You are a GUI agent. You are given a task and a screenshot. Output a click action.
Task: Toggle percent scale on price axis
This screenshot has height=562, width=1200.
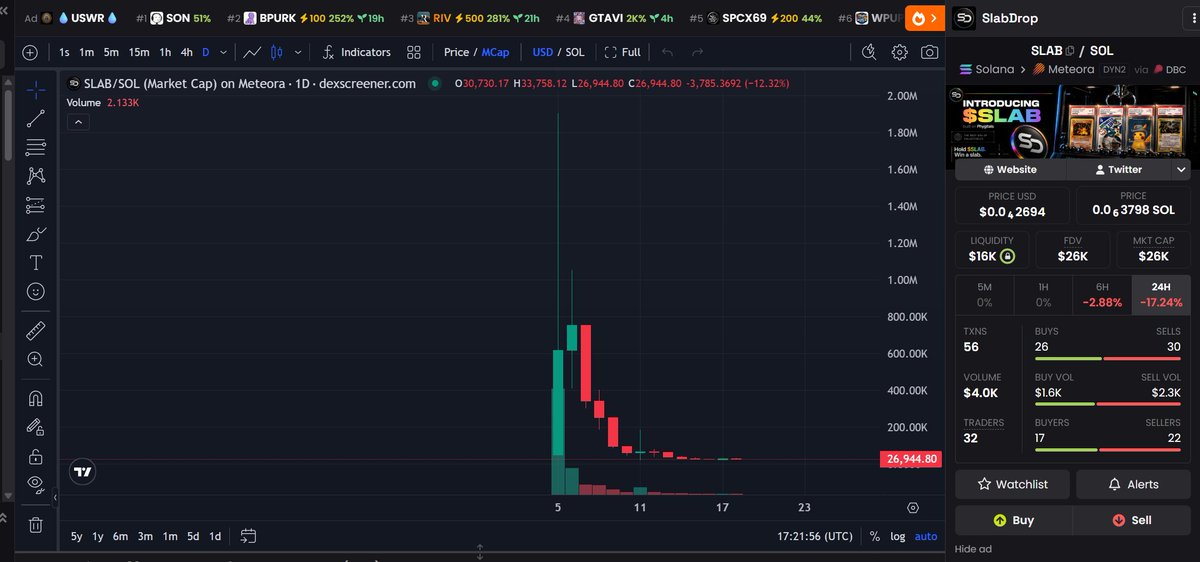click(x=875, y=536)
